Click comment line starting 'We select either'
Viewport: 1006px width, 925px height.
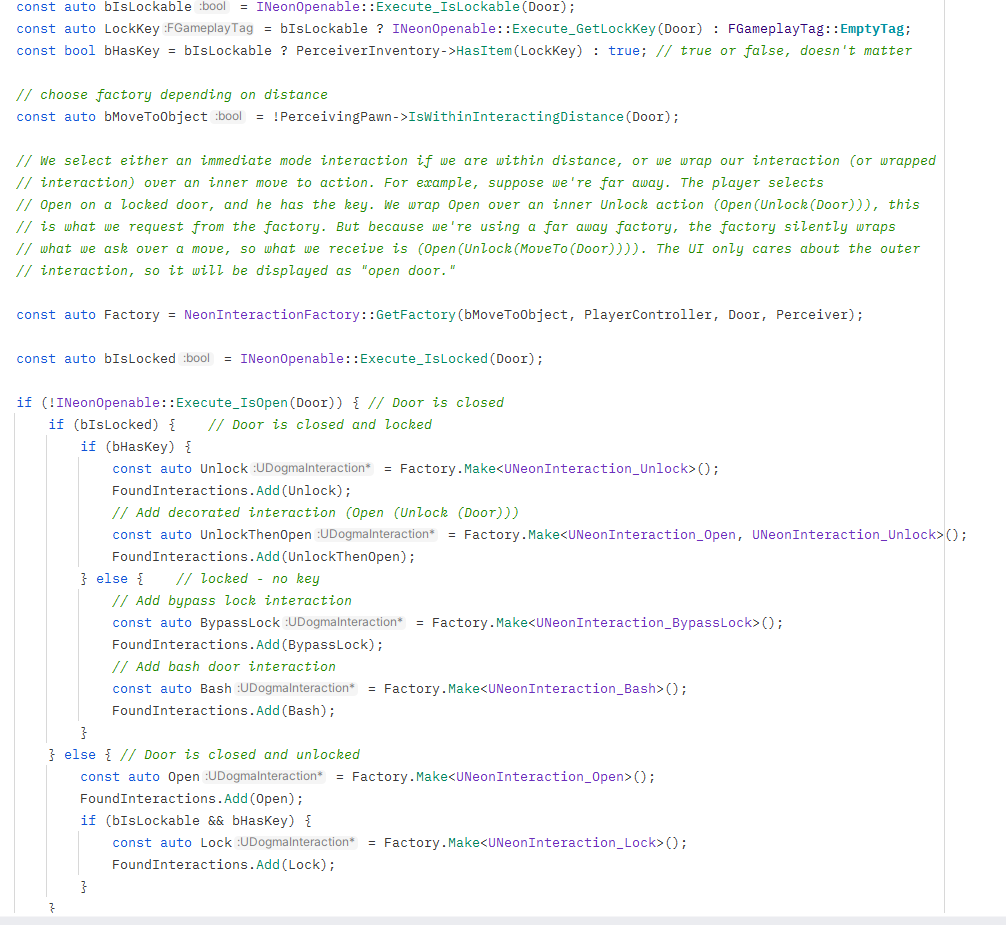[476, 161]
